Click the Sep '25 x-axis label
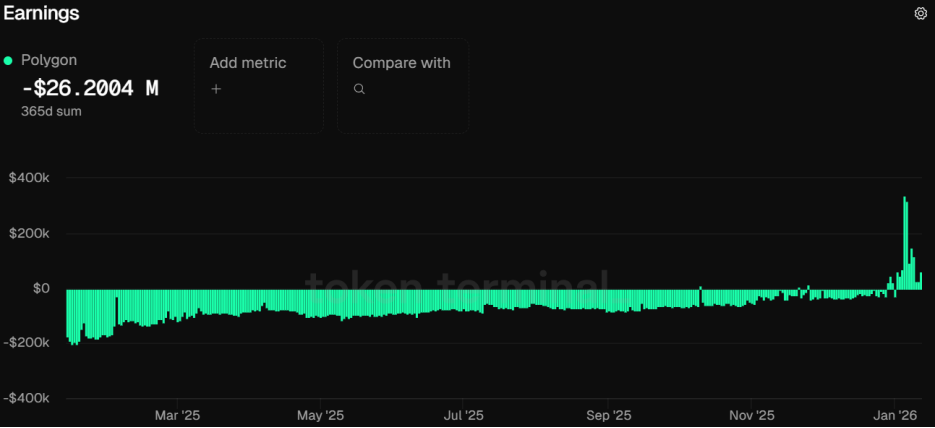This screenshot has width=935, height=428. tap(608, 415)
